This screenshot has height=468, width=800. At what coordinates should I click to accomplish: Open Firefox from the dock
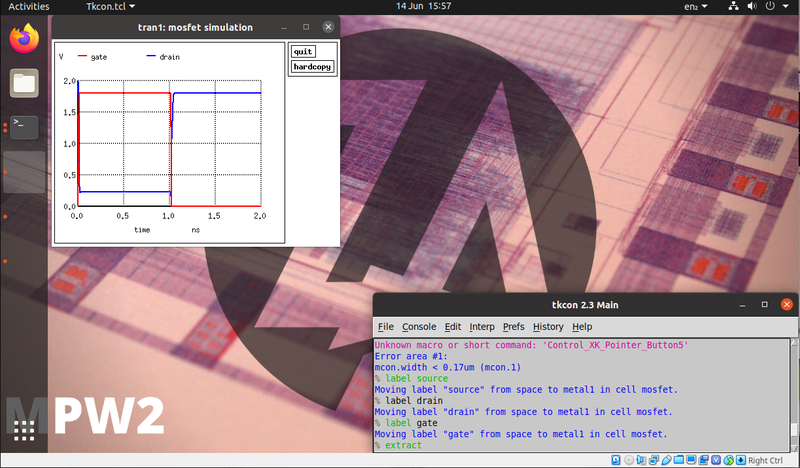tap(24, 39)
